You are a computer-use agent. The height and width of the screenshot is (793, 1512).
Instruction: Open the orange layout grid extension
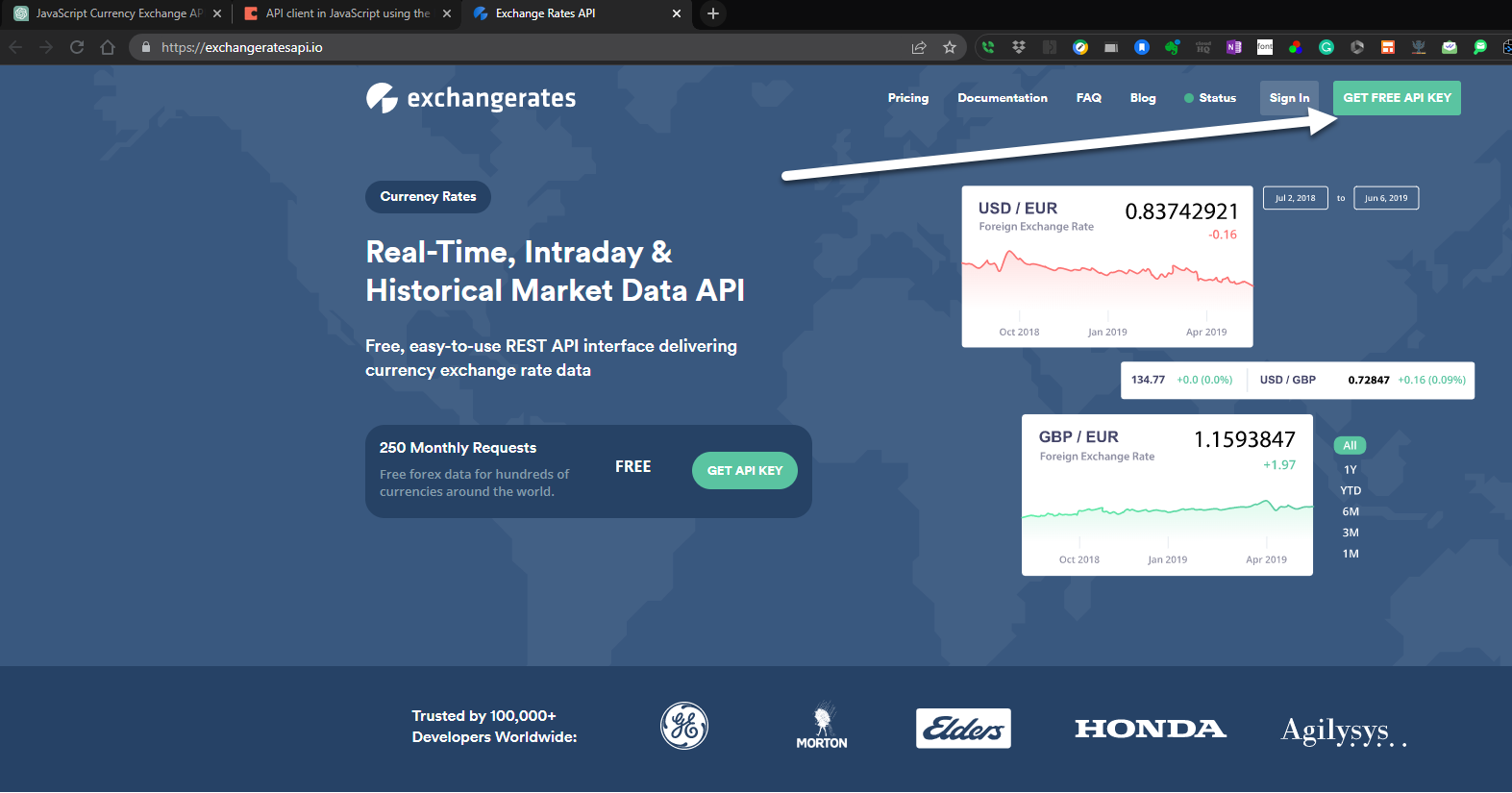pos(1388,47)
